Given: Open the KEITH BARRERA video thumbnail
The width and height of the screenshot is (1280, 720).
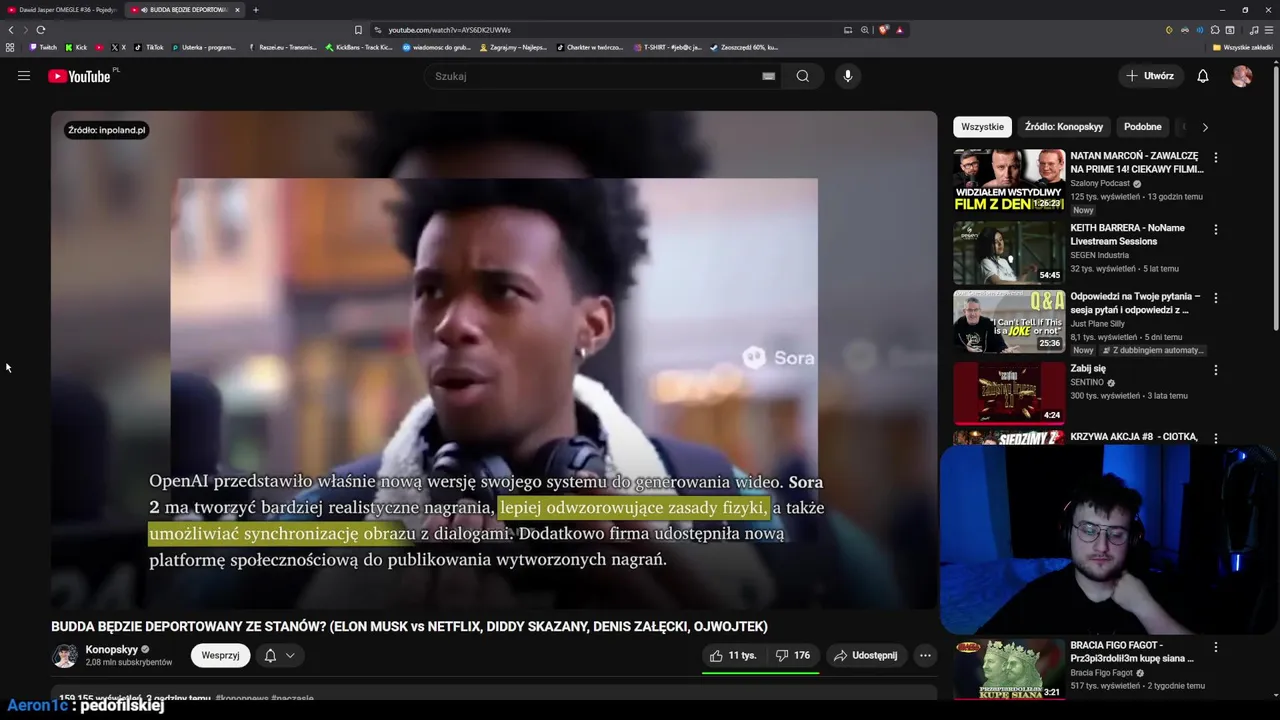Looking at the screenshot, I should click(1009, 253).
